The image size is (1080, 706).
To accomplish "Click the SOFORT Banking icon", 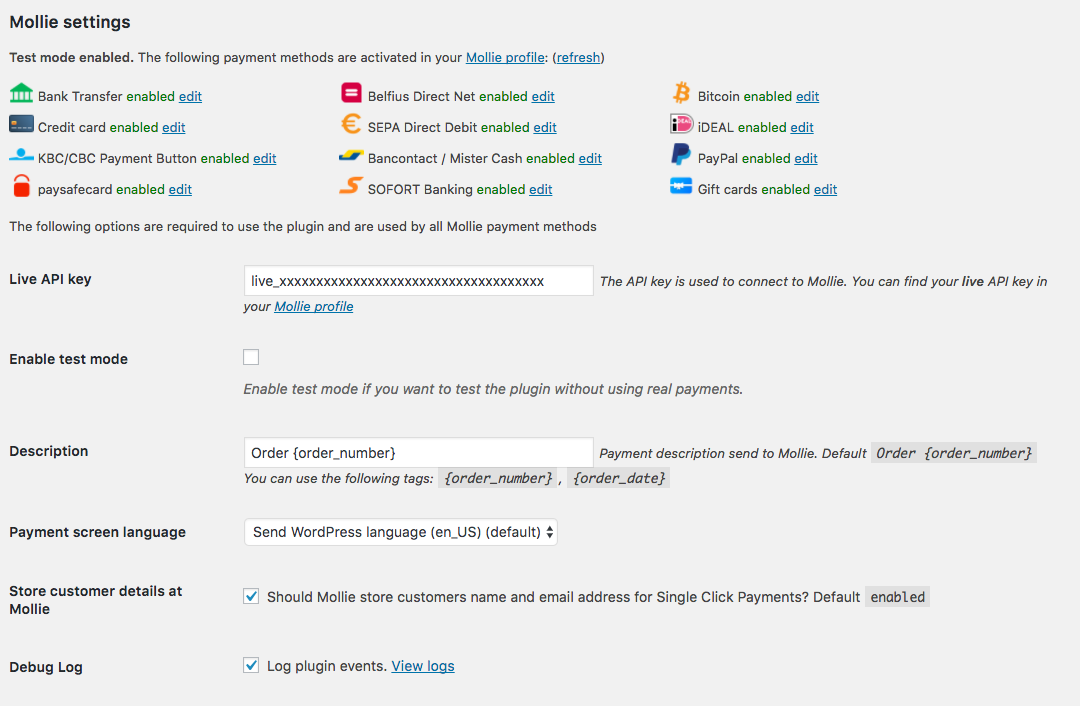I will [351, 187].
